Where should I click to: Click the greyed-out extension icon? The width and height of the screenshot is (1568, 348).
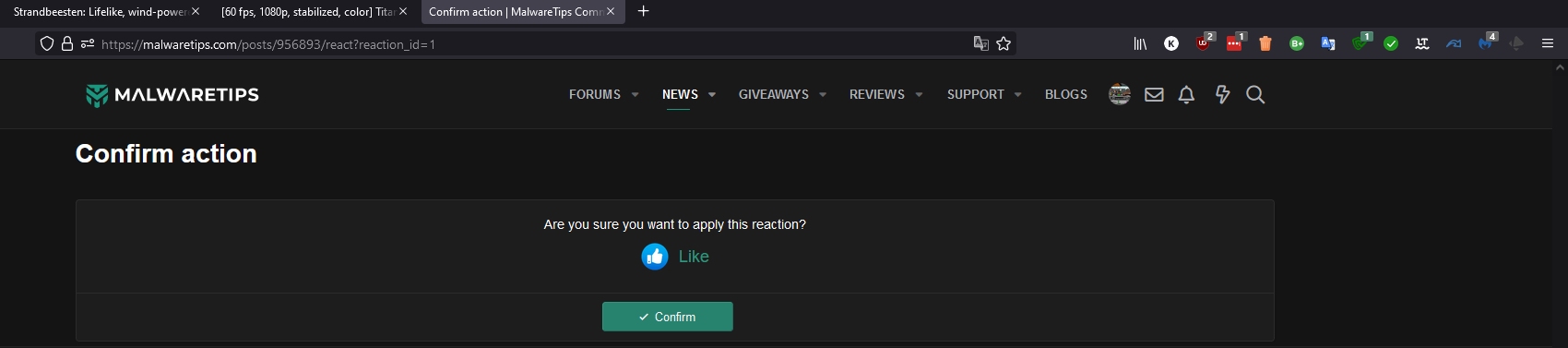click(x=1516, y=43)
